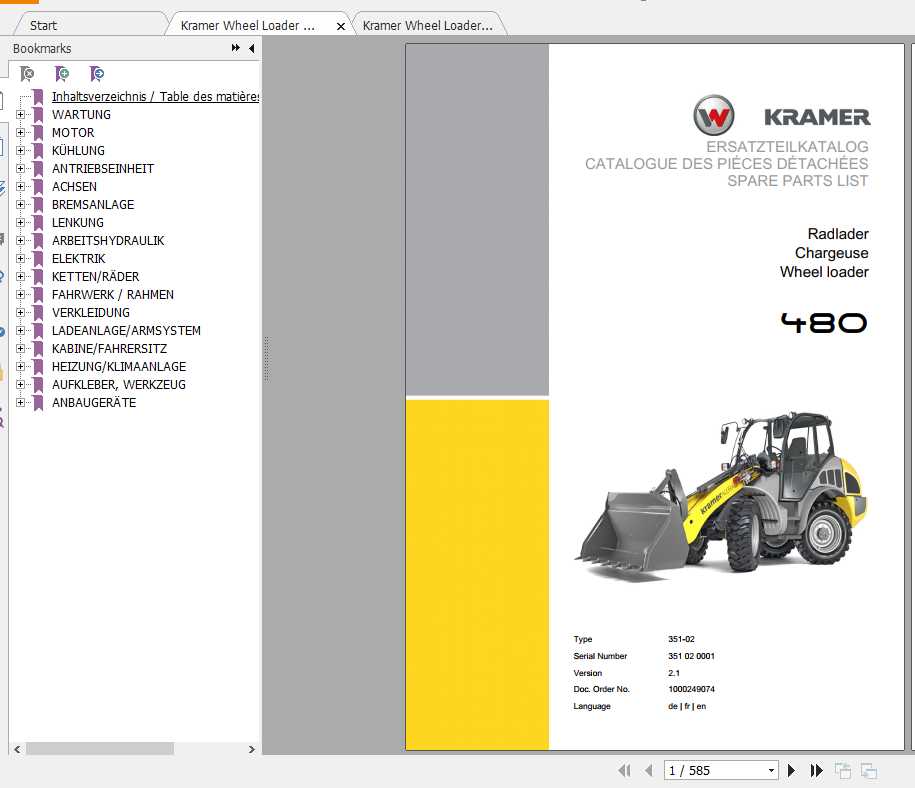915x788 pixels.
Task: Click the 'SPARE PARTS LIST' heading text
Action: click(798, 181)
